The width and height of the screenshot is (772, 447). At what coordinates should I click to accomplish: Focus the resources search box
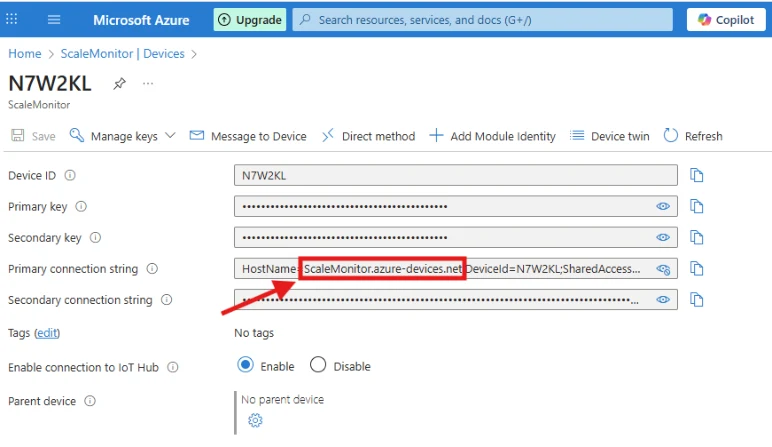[x=482, y=20]
